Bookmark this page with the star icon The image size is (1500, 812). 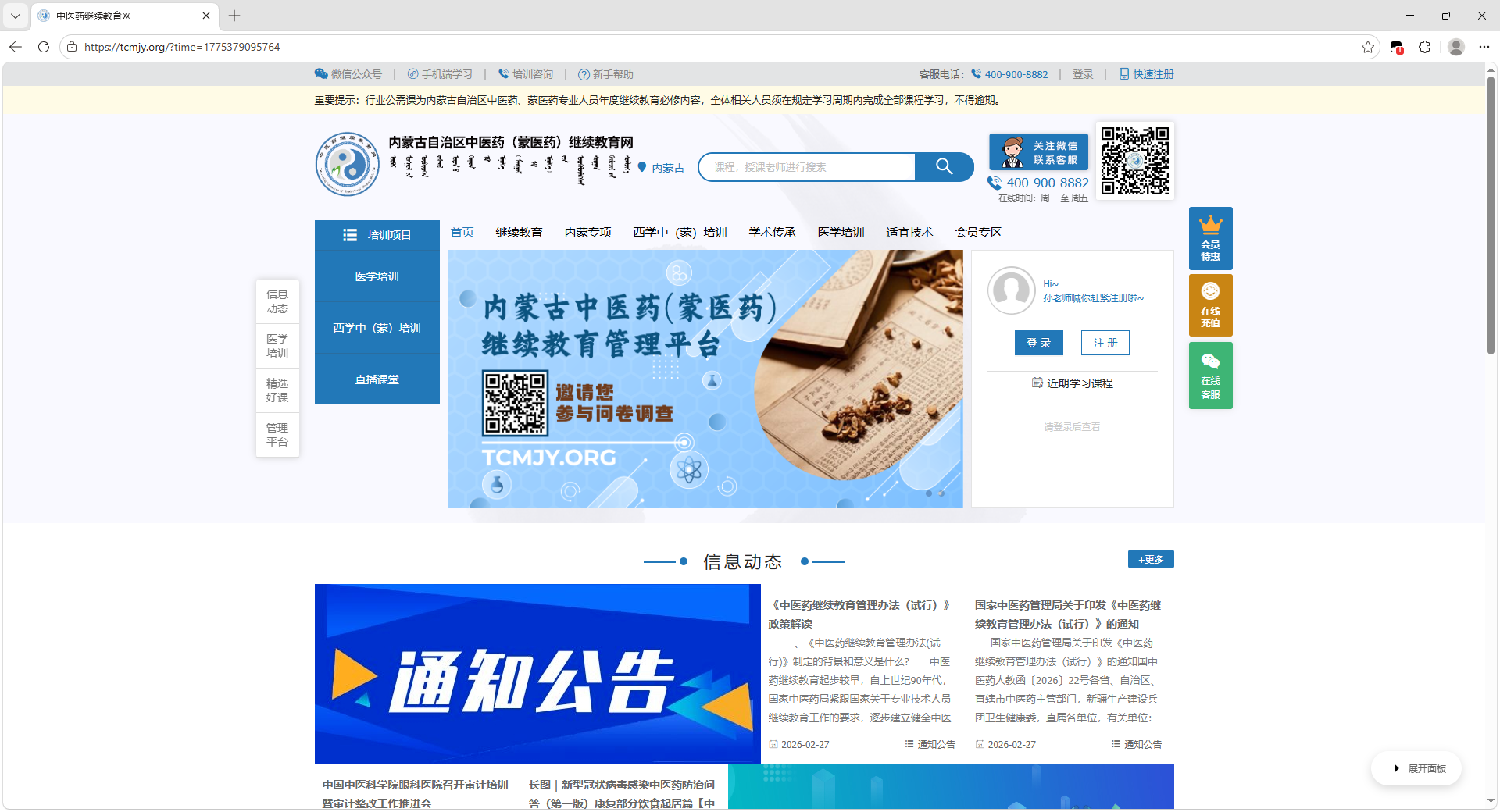point(1367,47)
